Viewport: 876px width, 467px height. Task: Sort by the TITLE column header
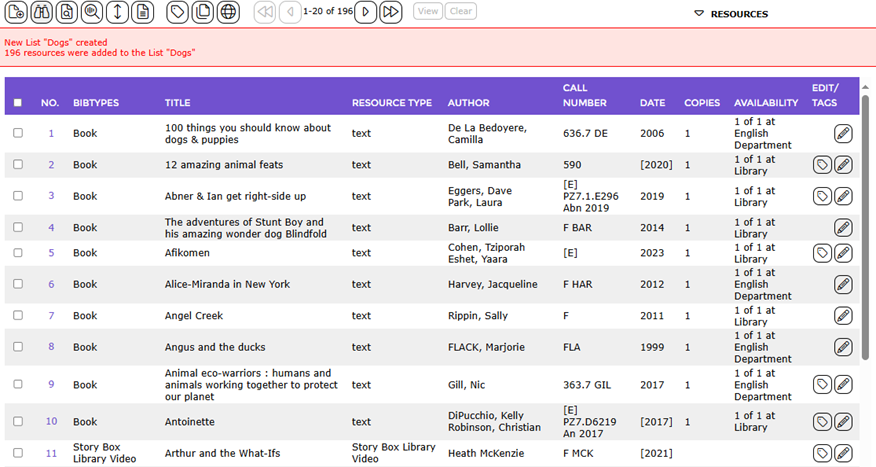coord(178,103)
